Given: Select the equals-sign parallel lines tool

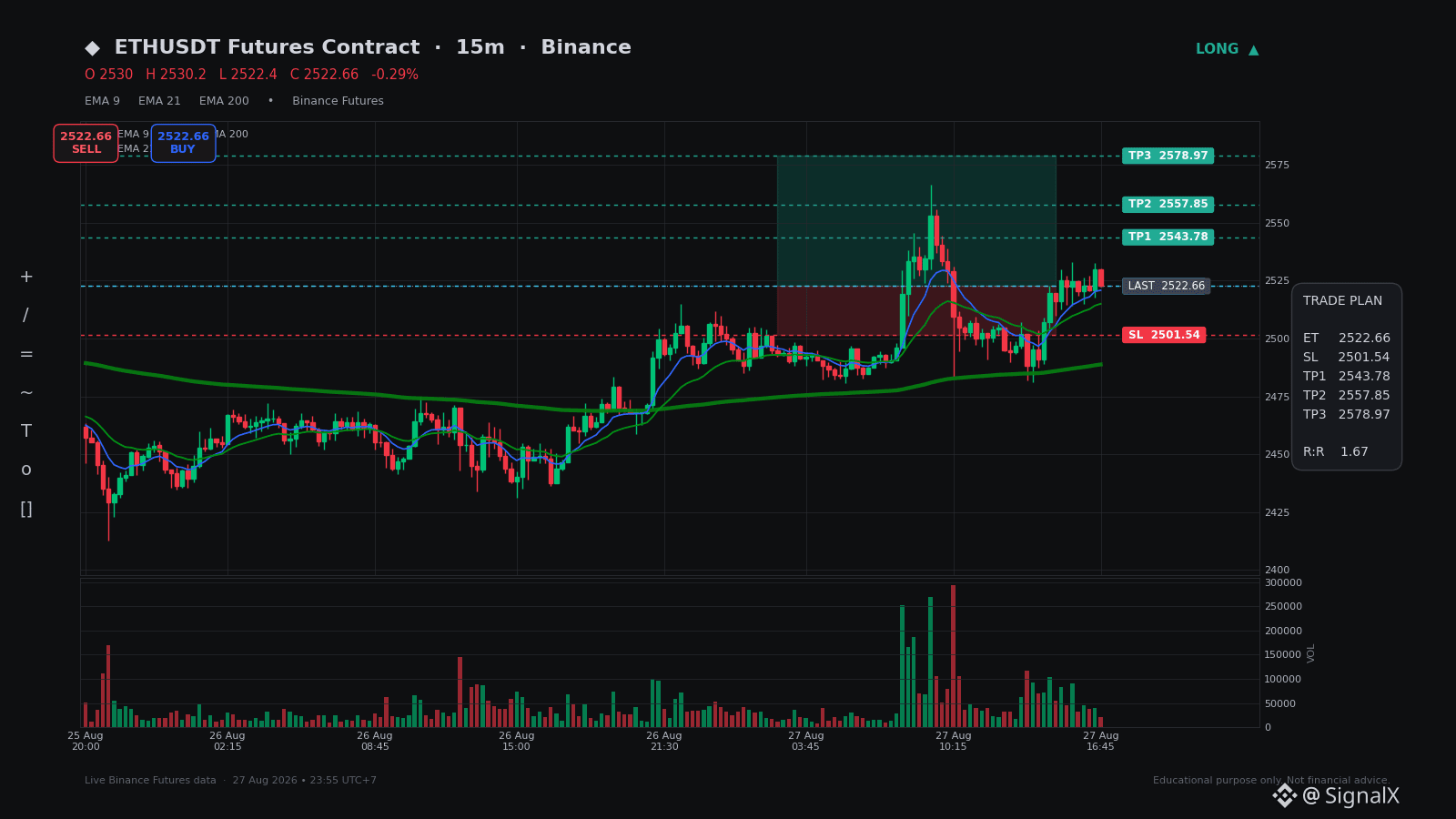Looking at the screenshot, I should (26, 354).
